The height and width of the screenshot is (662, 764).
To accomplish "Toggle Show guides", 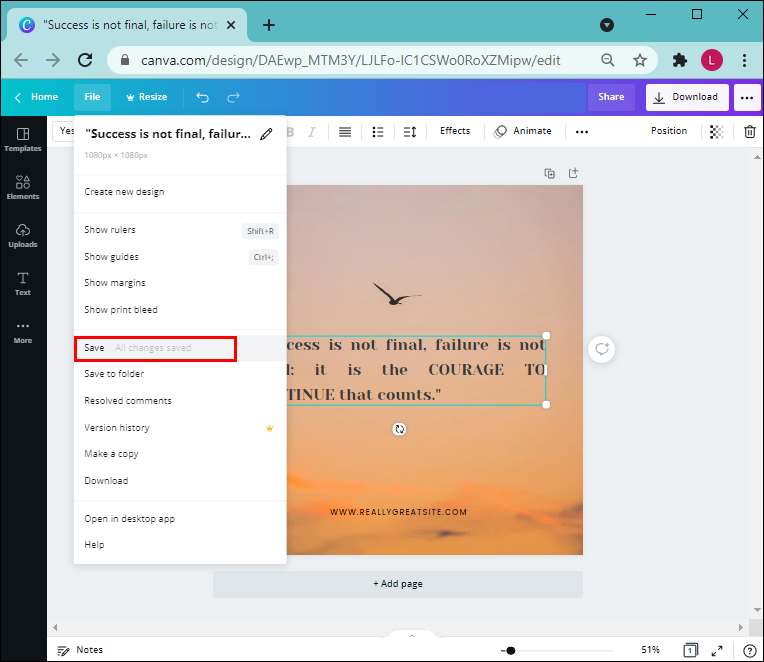I will click(x=180, y=257).
